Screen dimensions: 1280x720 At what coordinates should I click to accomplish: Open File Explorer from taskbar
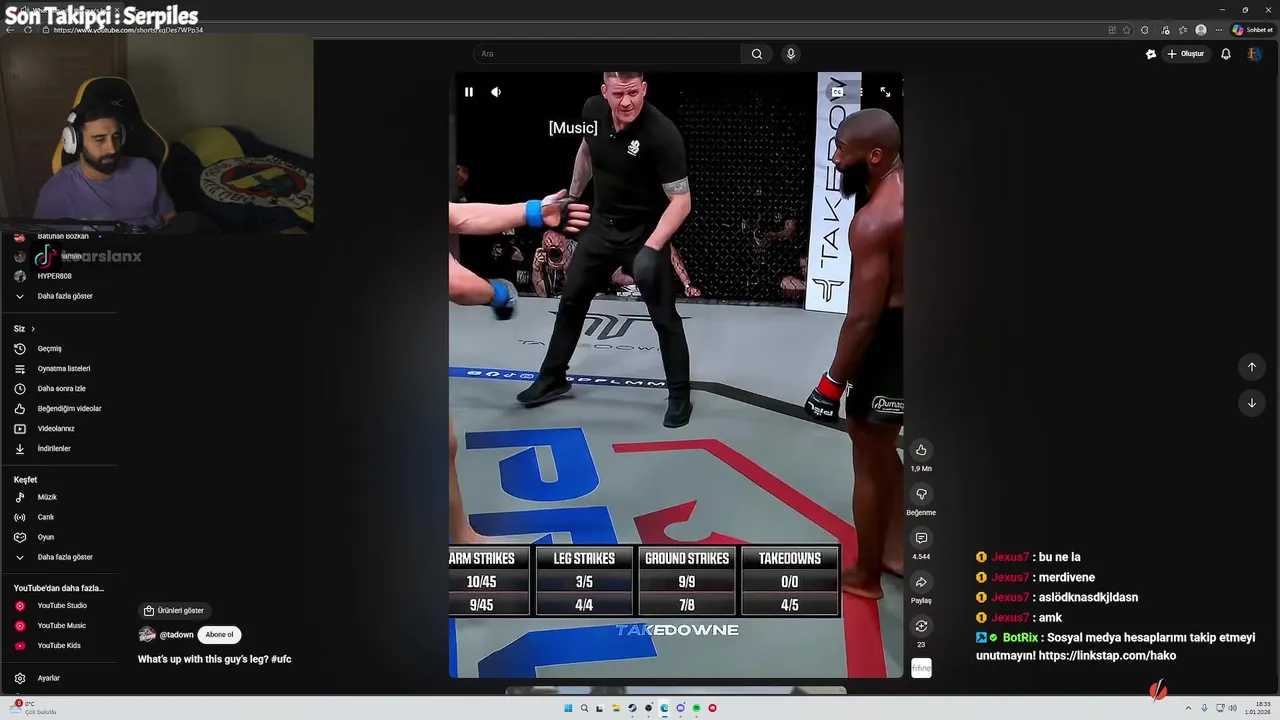(x=616, y=708)
